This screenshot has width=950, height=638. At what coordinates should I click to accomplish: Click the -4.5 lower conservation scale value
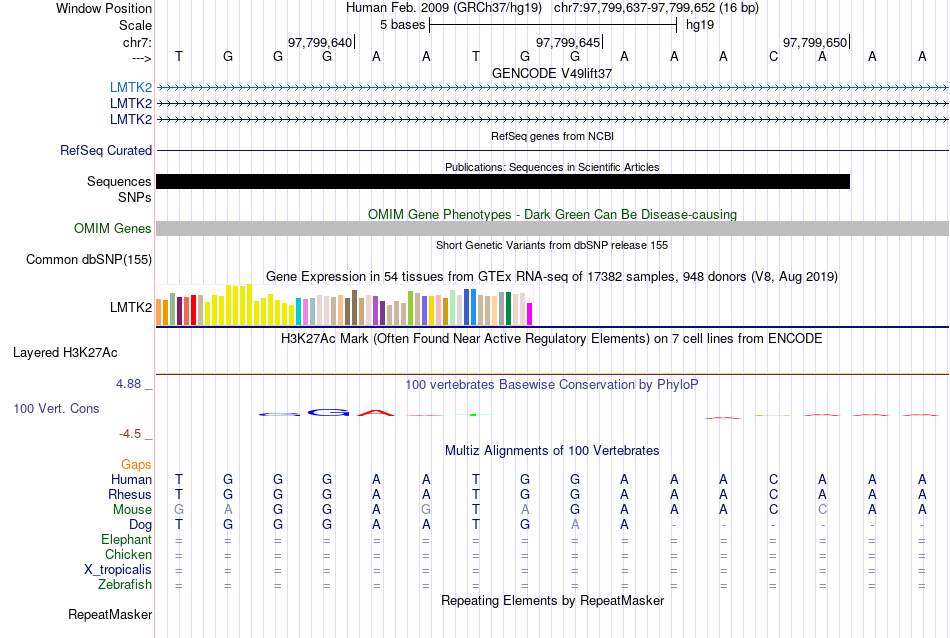pyautogui.click(x=130, y=434)
